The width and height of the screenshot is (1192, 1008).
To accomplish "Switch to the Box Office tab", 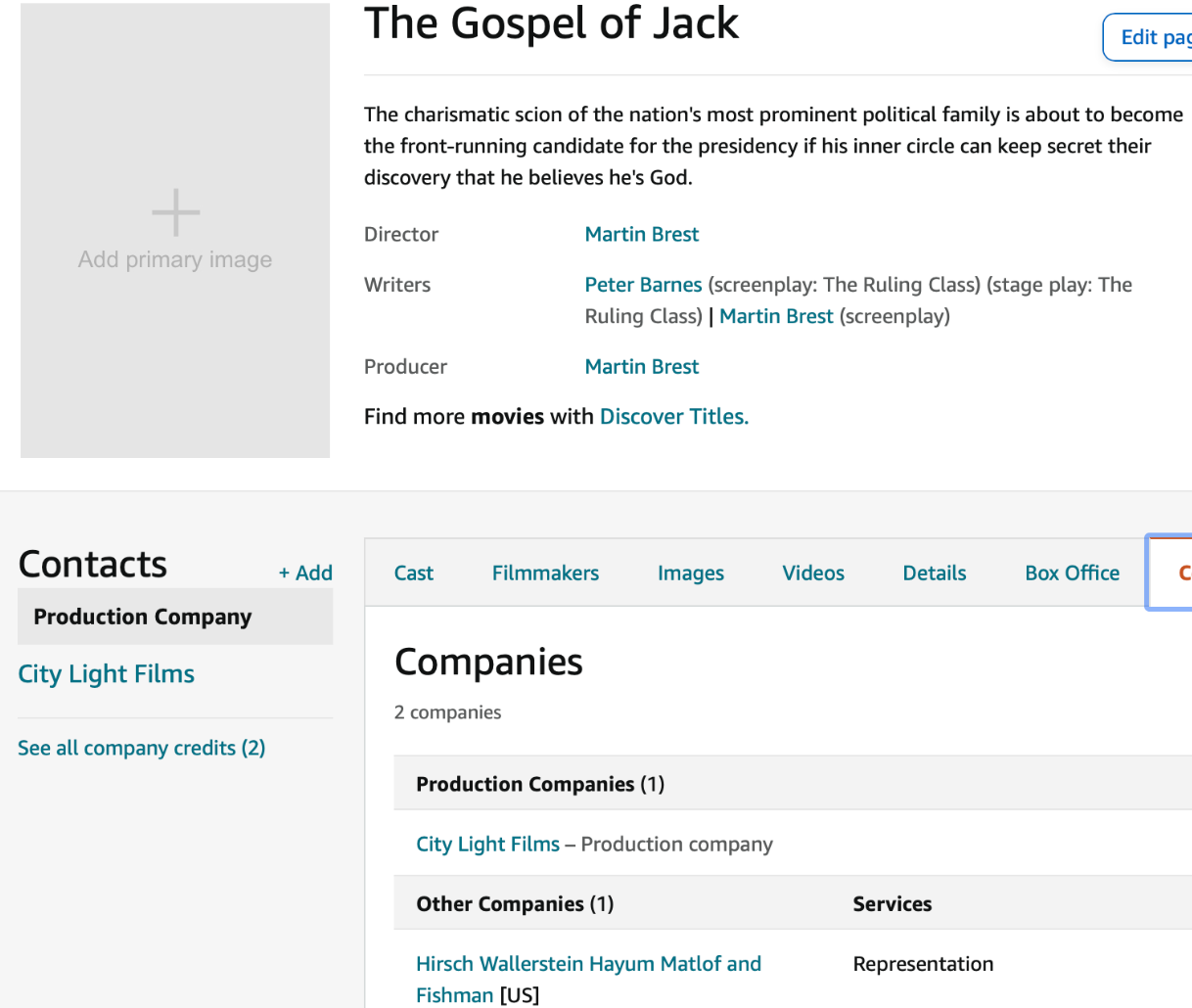I will click(1073, 573).
